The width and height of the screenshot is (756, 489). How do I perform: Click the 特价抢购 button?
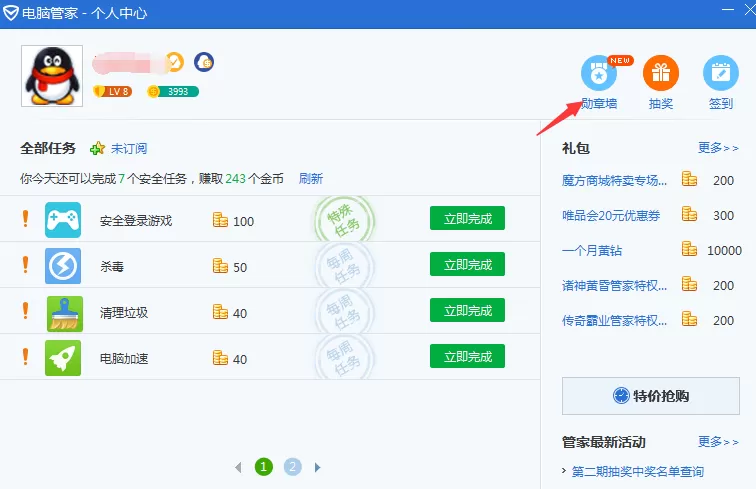click(x=650, y=396)
